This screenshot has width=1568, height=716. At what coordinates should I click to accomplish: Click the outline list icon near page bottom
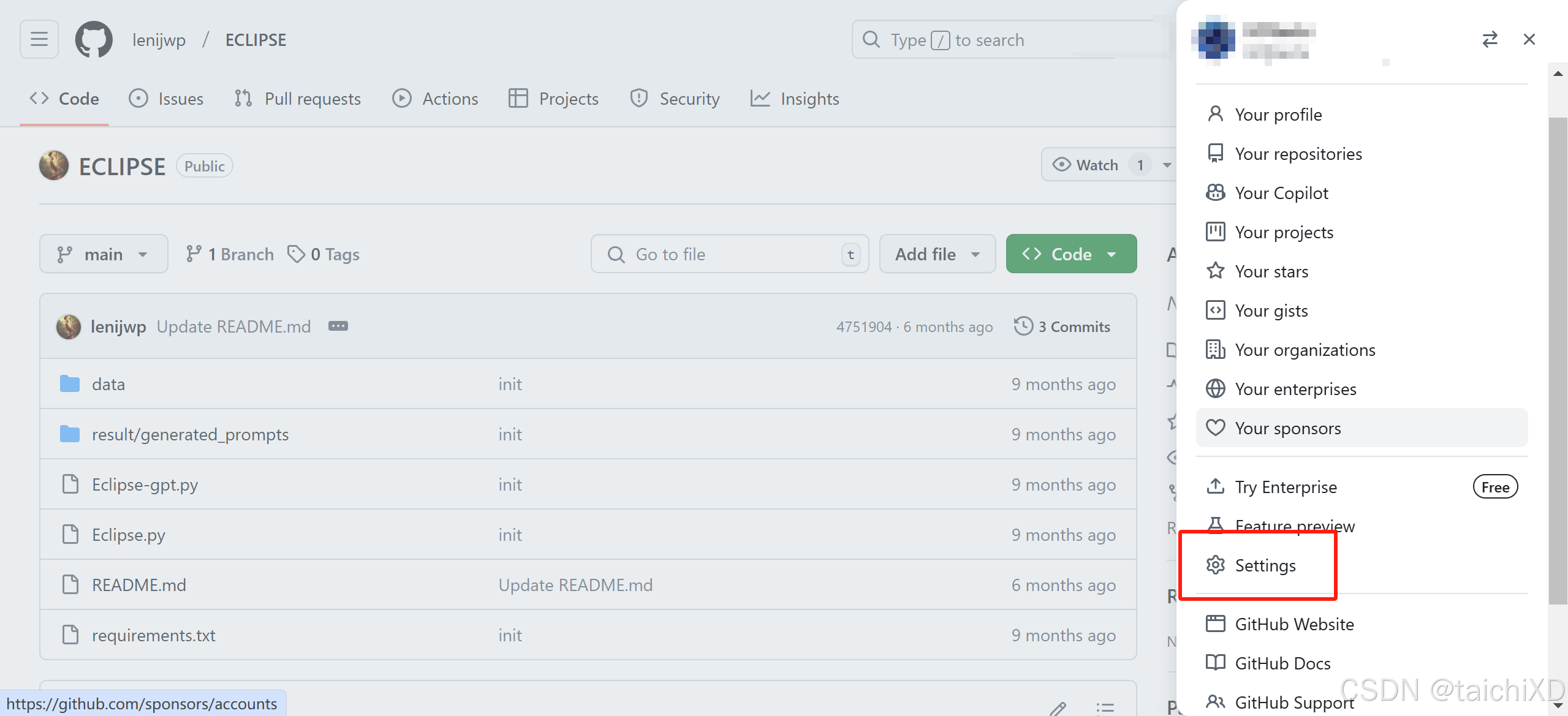coord(1105,709)
